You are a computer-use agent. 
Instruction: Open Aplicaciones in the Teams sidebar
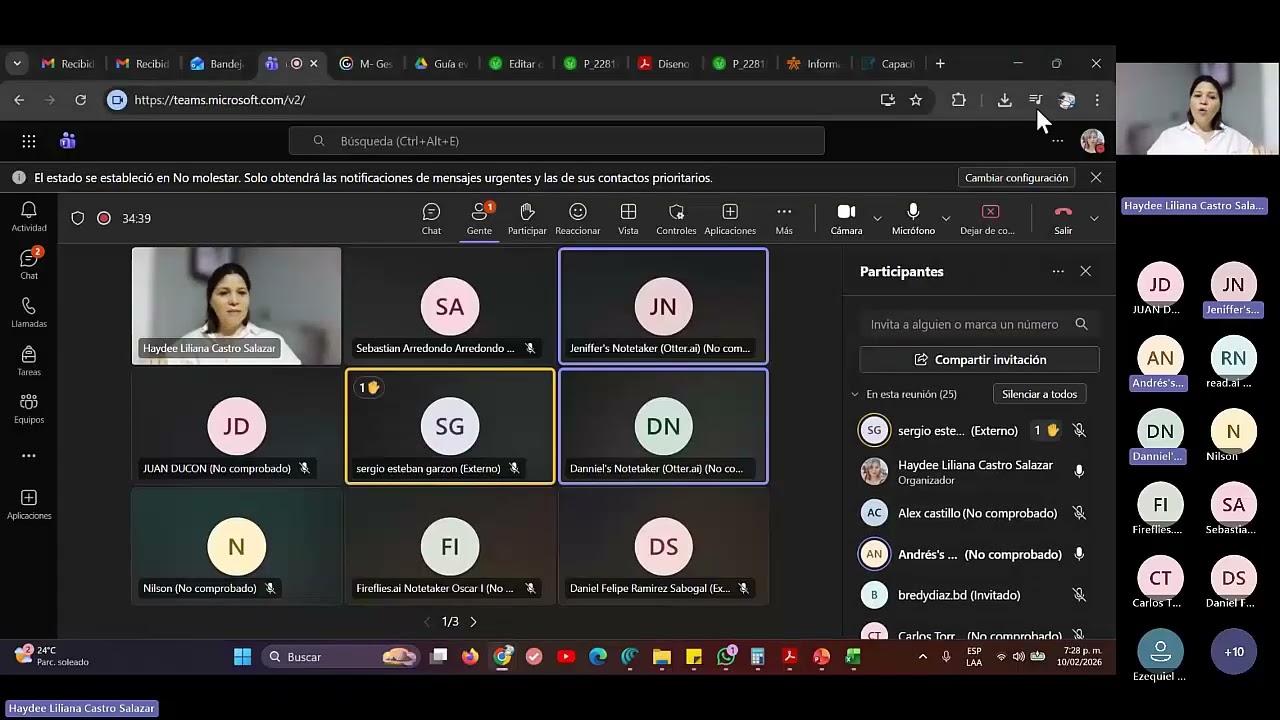[x=29, y=504]
